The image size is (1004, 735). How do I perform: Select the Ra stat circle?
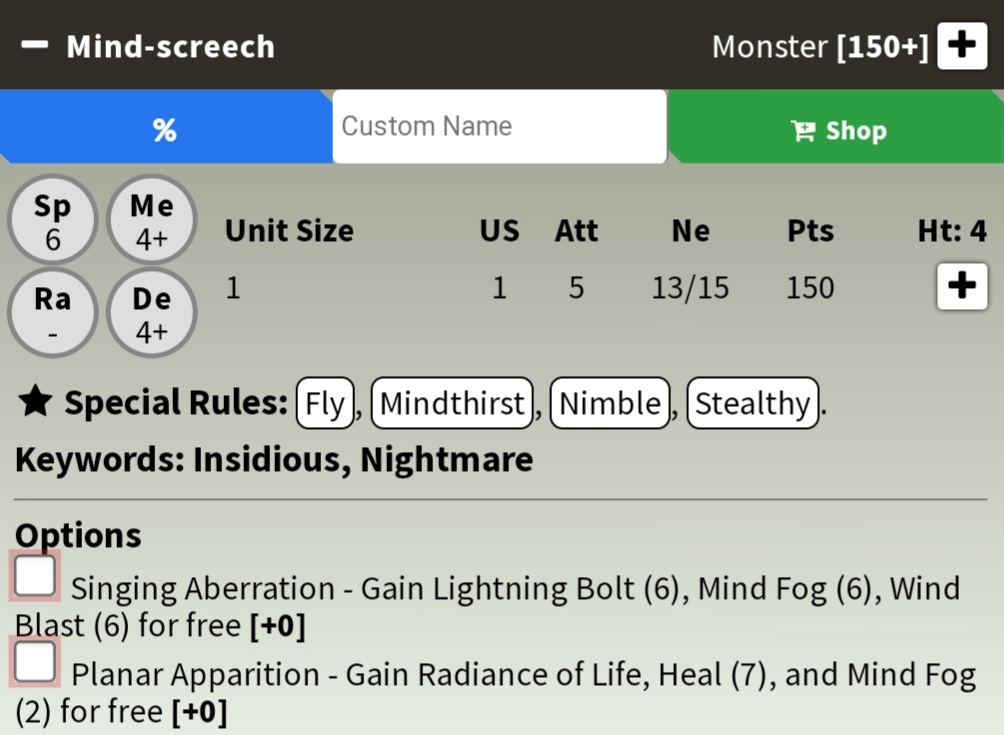(x=53, y=313)
